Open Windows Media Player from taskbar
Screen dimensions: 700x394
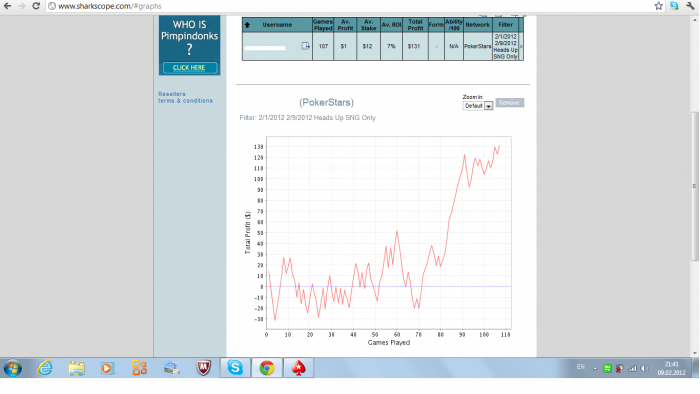[x=107, y=368]
